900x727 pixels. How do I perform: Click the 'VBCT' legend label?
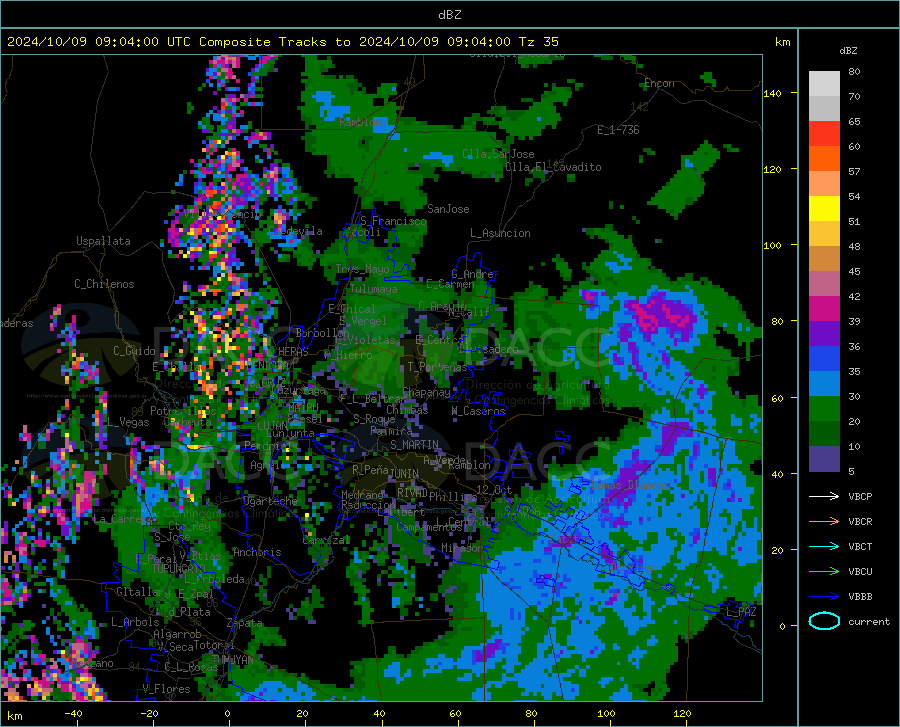[x=860, y=546]
